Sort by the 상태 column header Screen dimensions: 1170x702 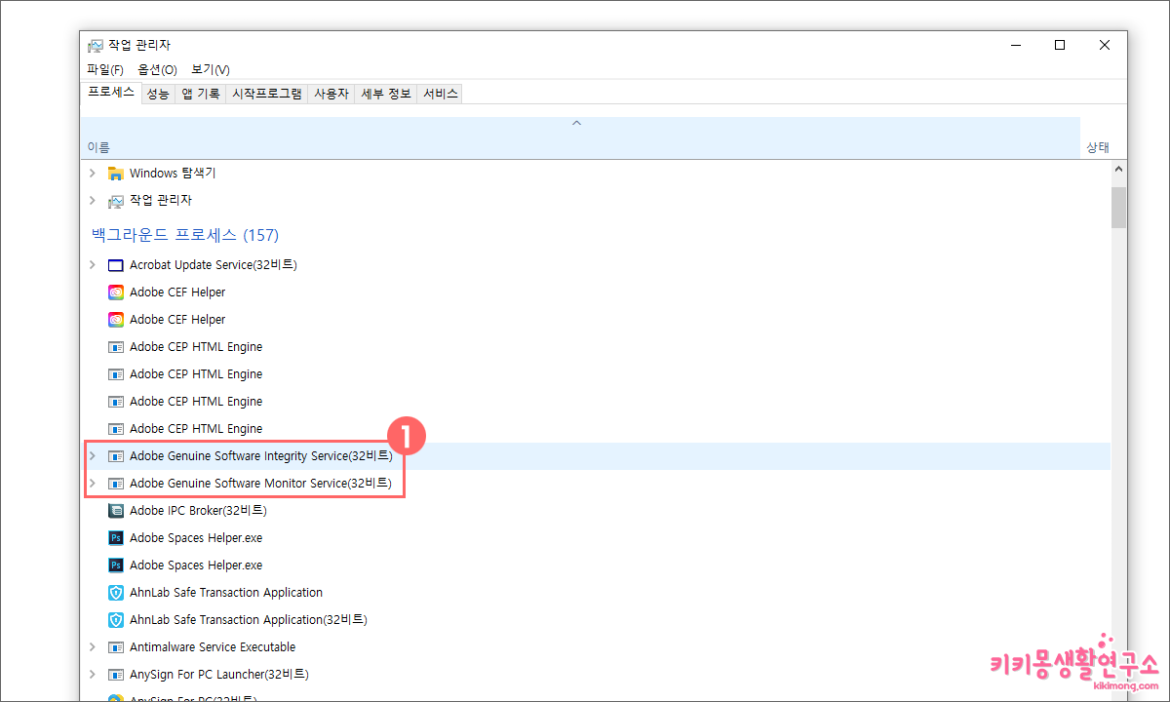tap(1097, 147)
